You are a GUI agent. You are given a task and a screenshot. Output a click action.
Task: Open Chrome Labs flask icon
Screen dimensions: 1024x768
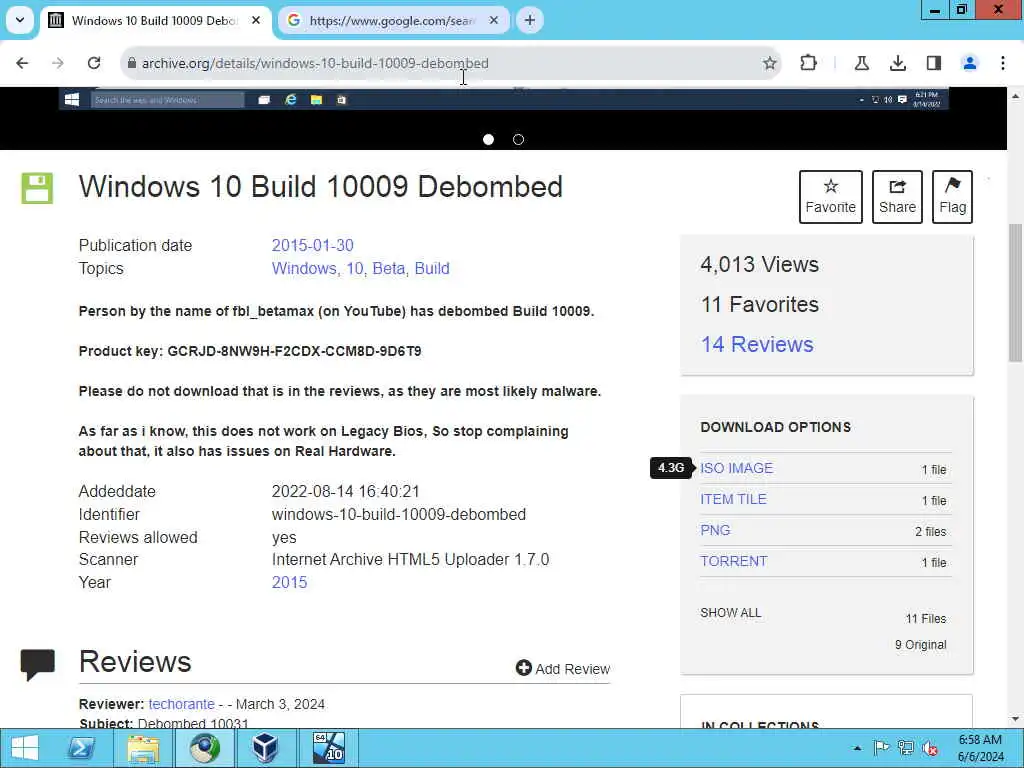point(861,63)
